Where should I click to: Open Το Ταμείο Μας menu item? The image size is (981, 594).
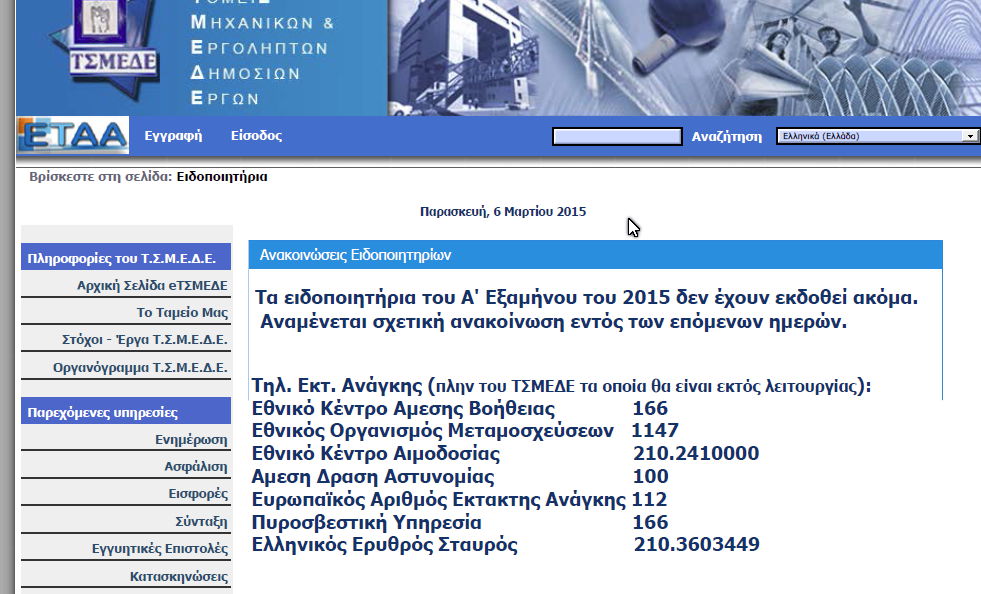[182, 313]
